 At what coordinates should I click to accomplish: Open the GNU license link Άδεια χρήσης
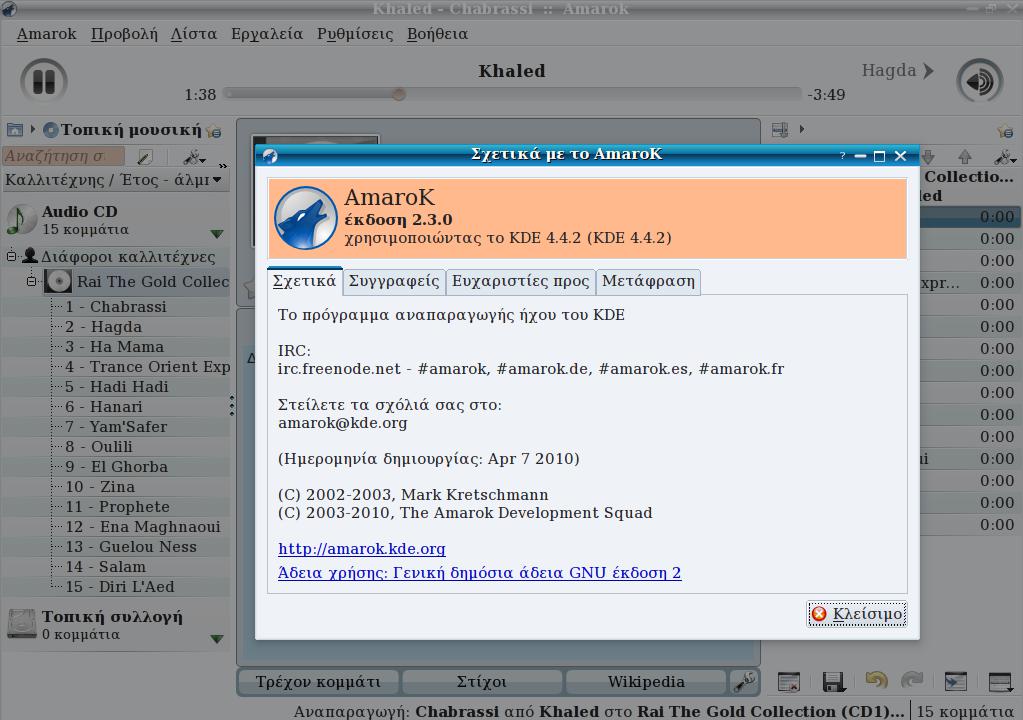point(480,573)
